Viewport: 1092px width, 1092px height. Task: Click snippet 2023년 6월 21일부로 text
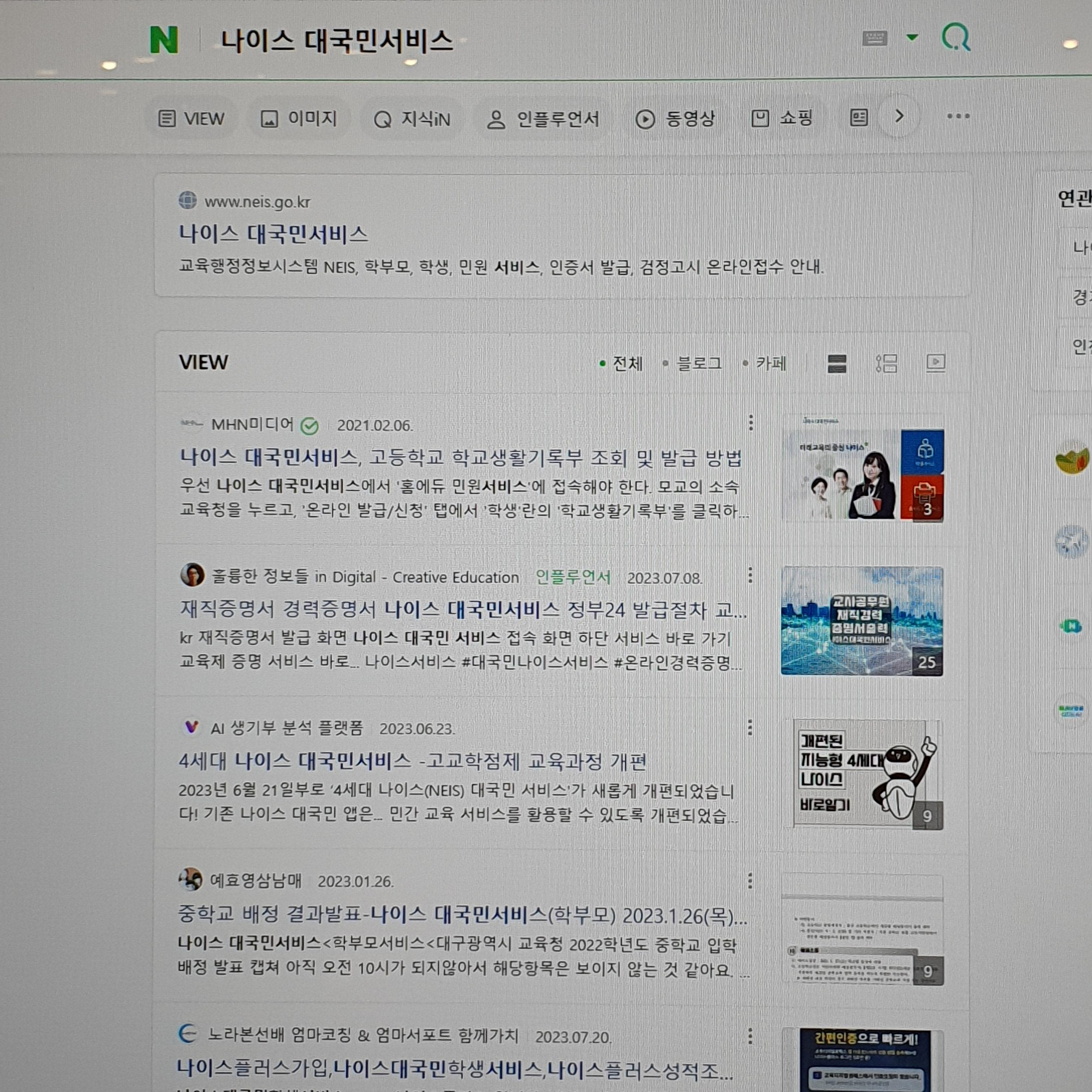tap(458, 803)
